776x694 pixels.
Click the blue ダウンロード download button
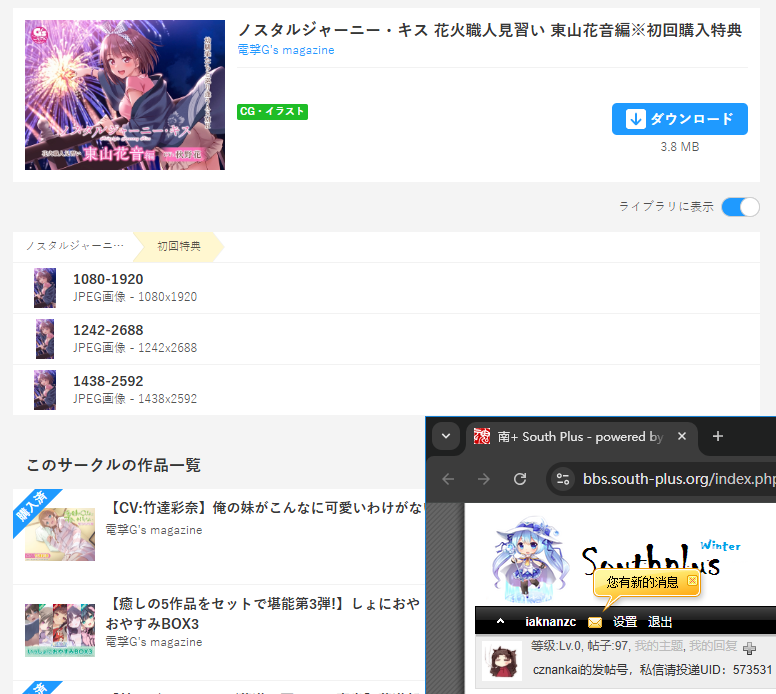tap(679, 119)
